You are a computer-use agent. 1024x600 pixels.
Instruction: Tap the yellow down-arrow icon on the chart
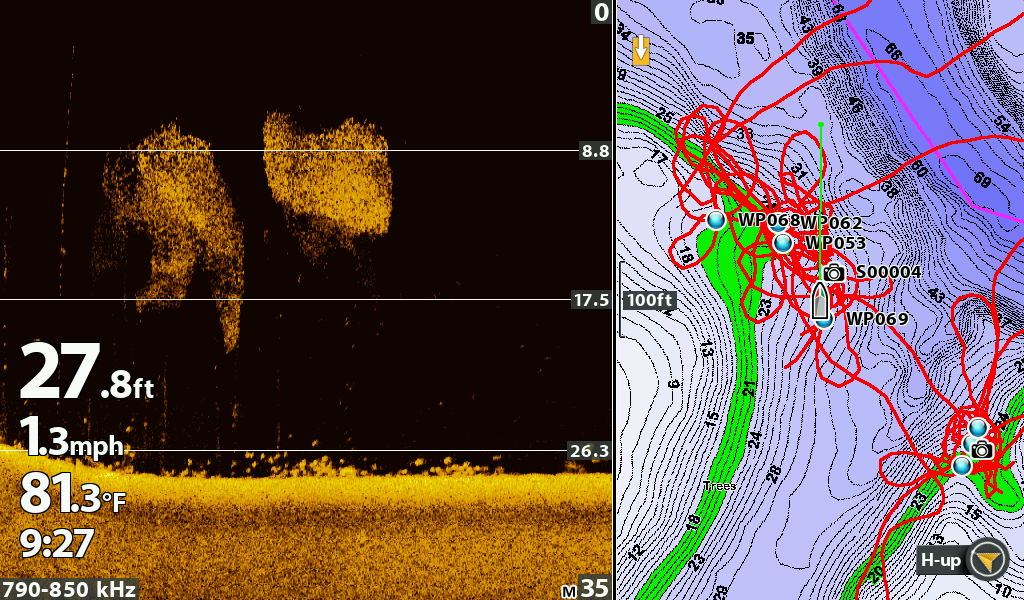pos(641,50)
